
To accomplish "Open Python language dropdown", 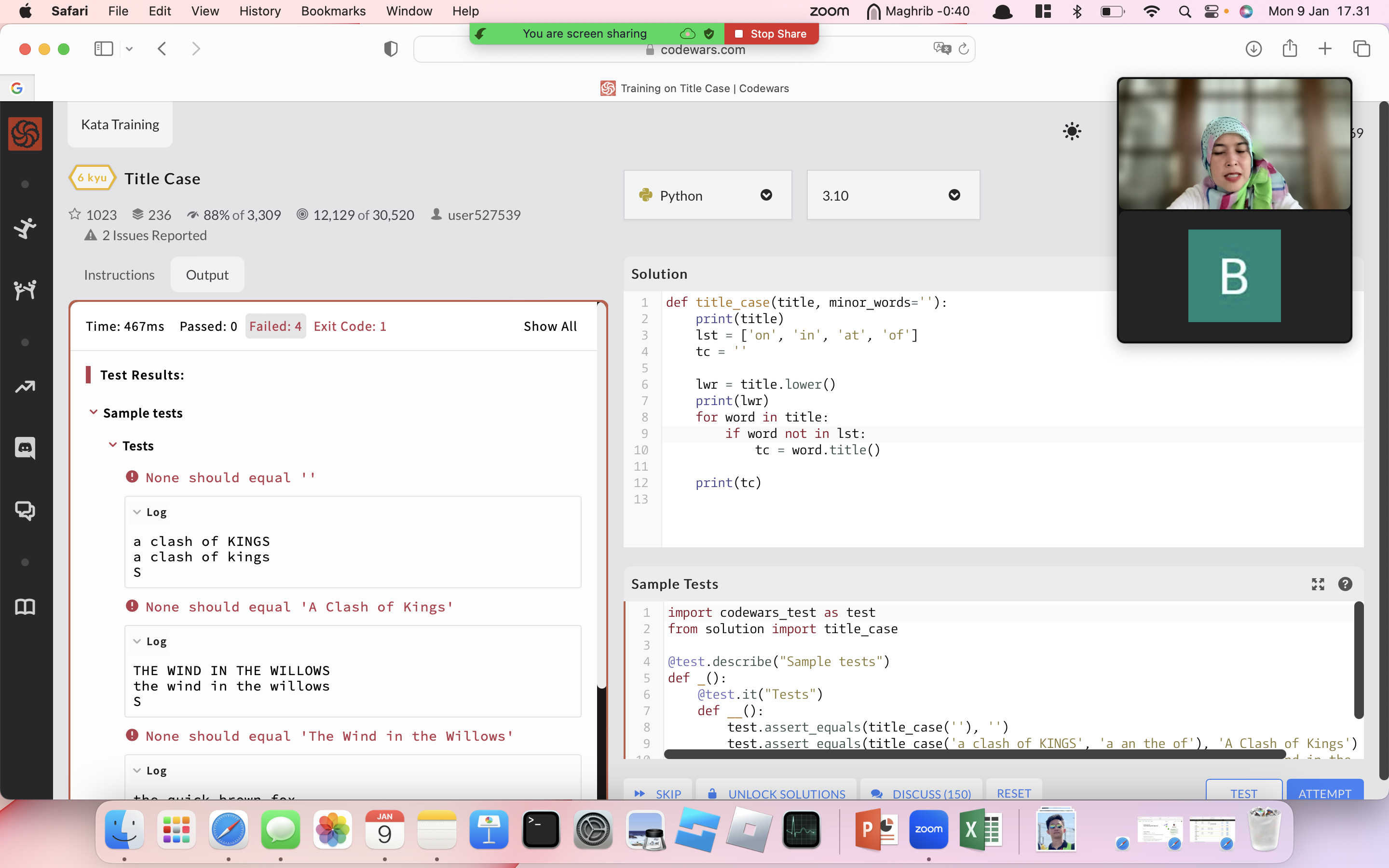I will [x=707, y=195].
